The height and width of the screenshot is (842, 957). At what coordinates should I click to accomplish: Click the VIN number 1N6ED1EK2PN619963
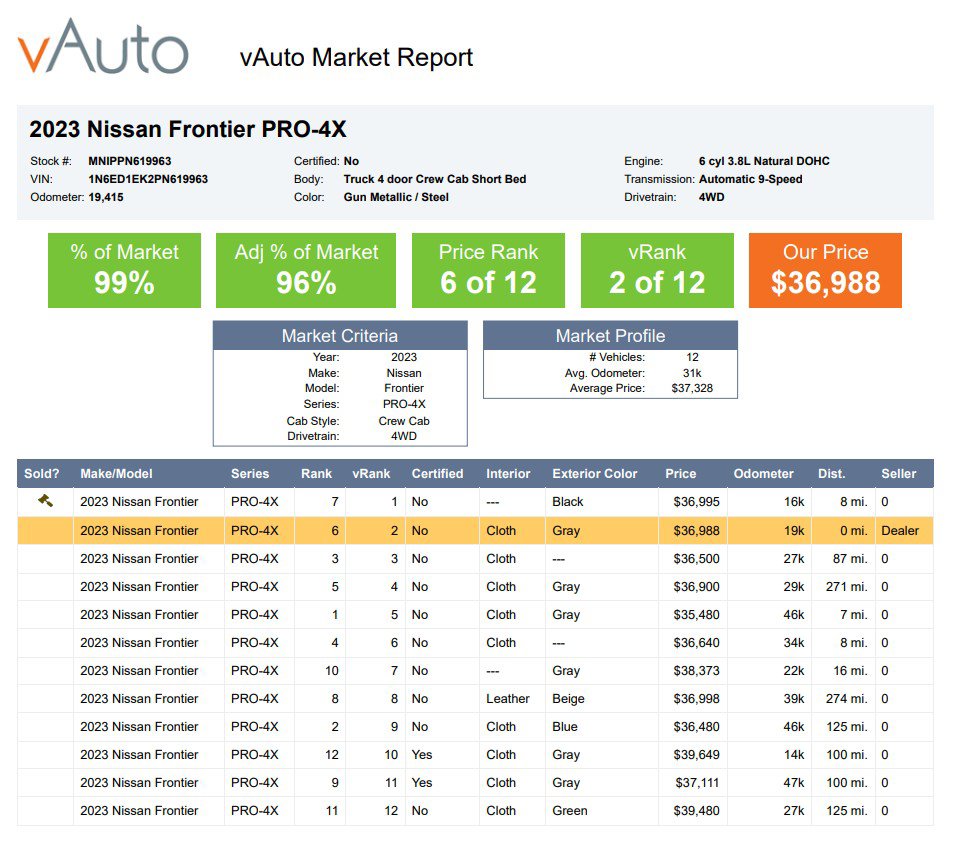pyautogui.click(x=148, y=179)
